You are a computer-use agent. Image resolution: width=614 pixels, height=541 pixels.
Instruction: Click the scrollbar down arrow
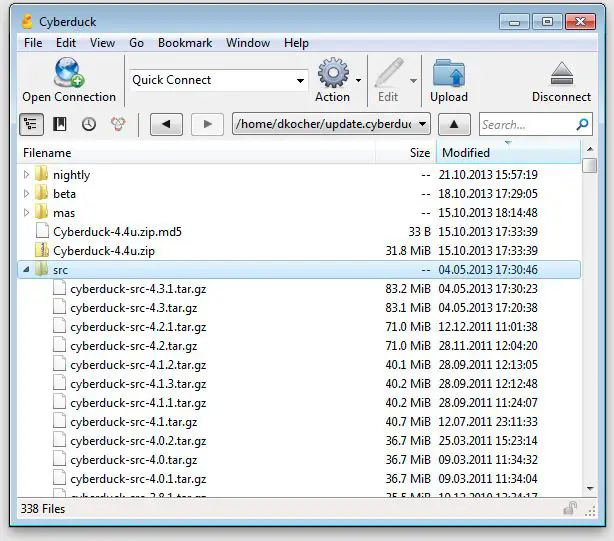(x=590, y=489)
